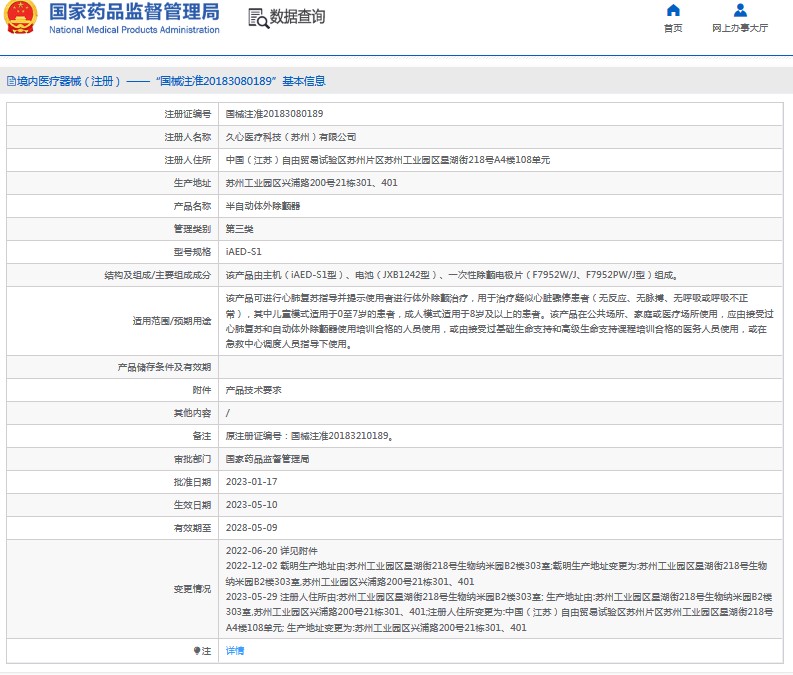Click the 审批部门 row label

coord(192,459)
